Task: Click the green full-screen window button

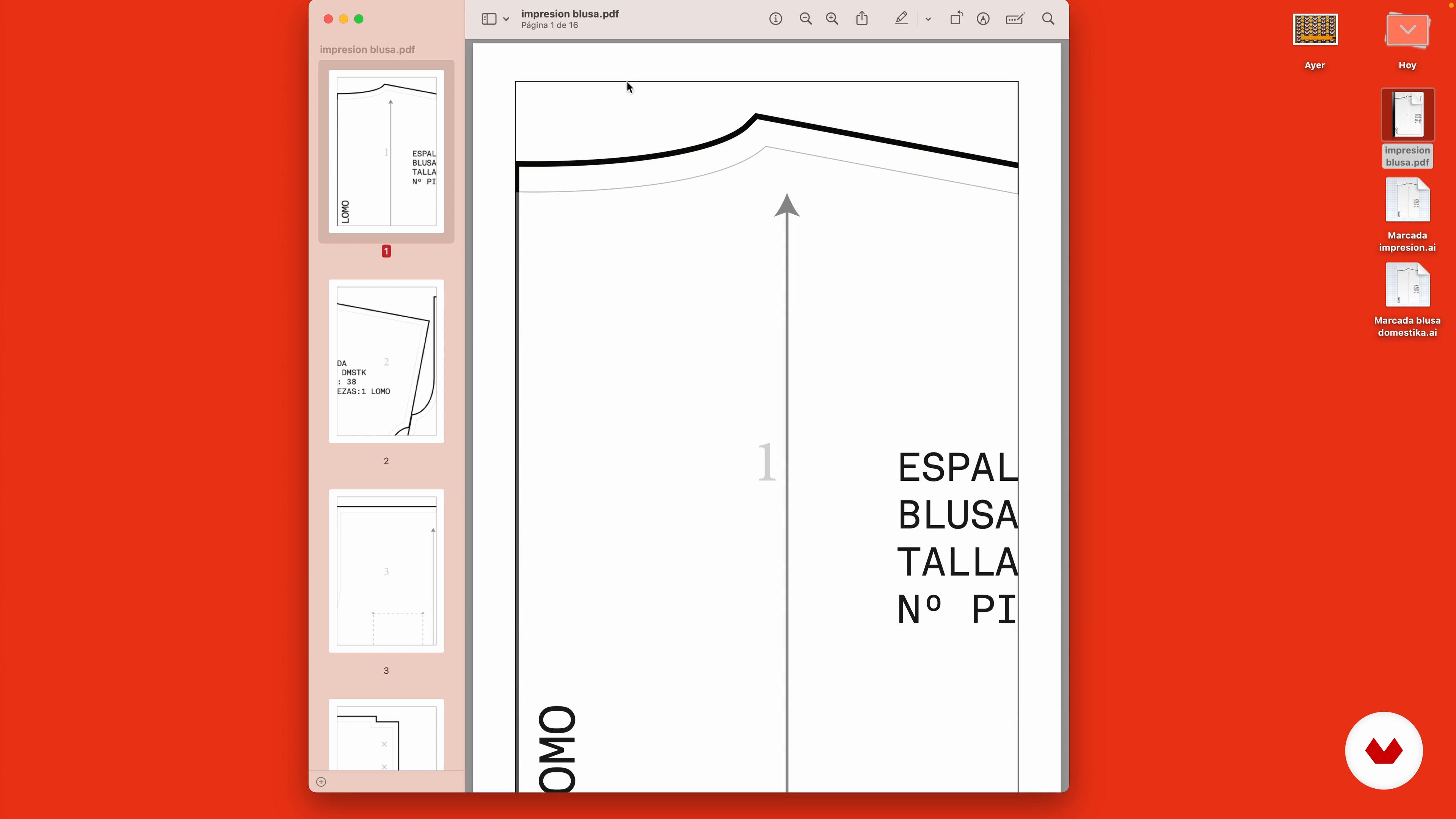Action: click(x=359, y=19)
